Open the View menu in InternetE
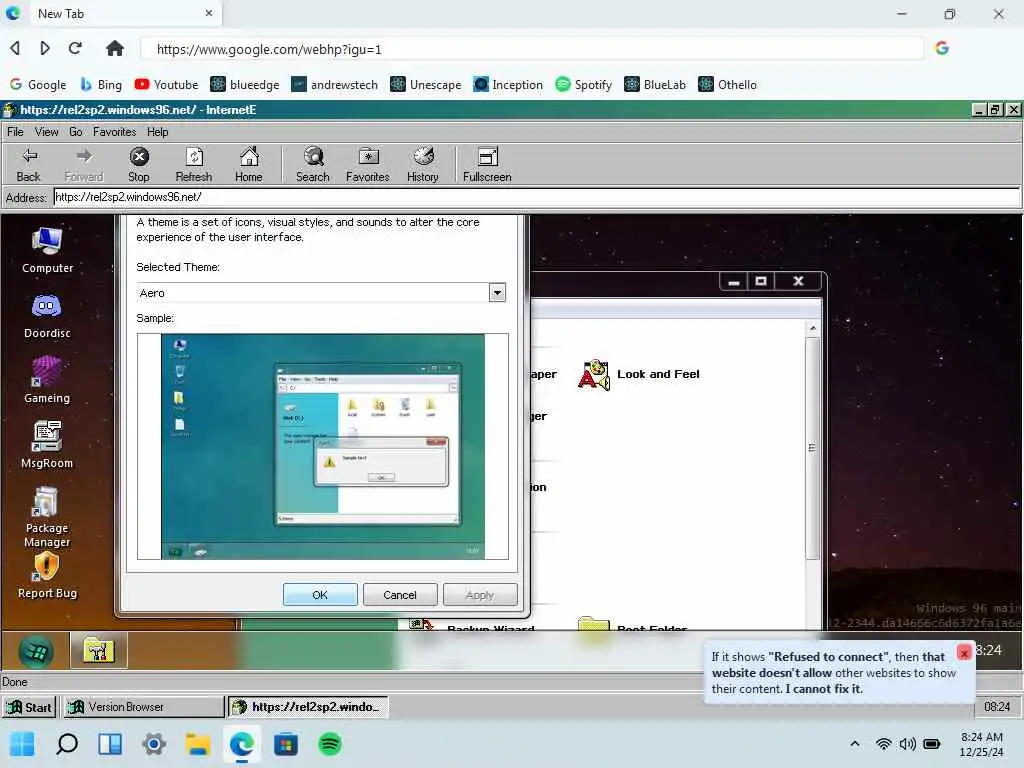Image resolution: width=1024 pixels, height=768 pixels. (x=46, y=132)
